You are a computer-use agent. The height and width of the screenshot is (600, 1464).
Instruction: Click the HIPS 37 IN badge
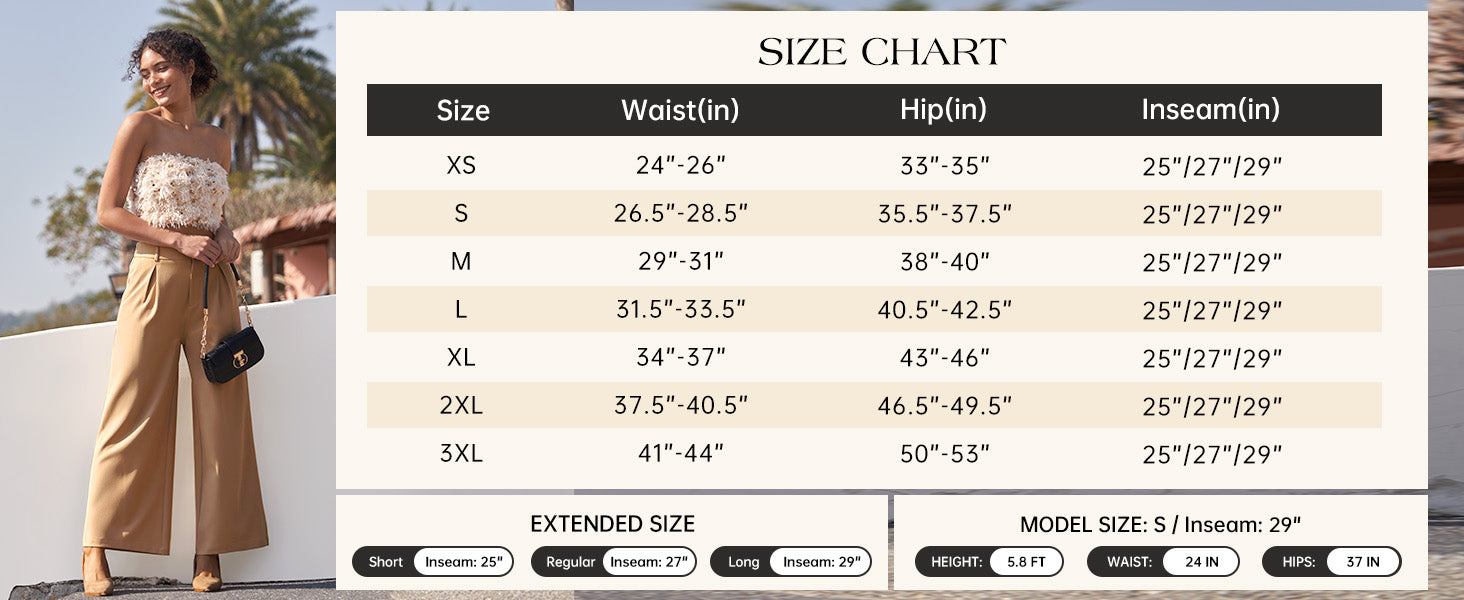click(1331, 562)
